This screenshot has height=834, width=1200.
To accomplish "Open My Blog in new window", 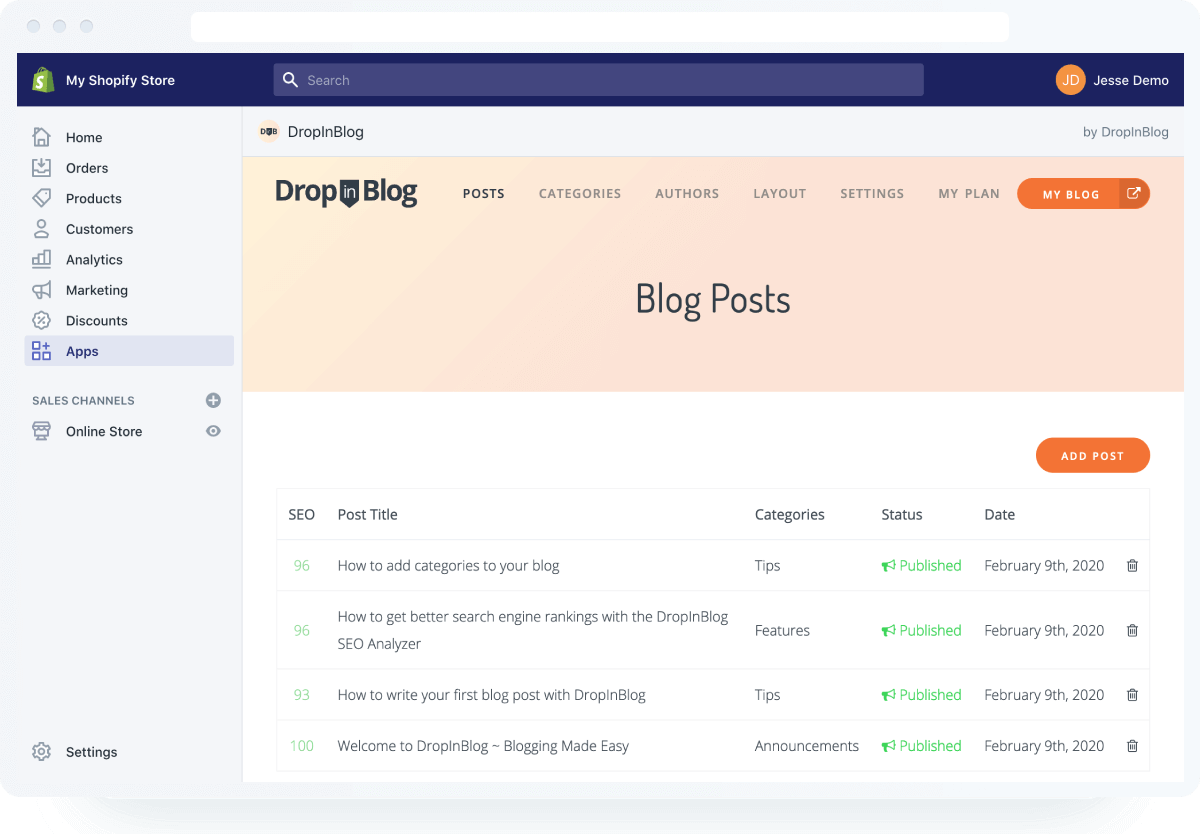I will 1132,194.
